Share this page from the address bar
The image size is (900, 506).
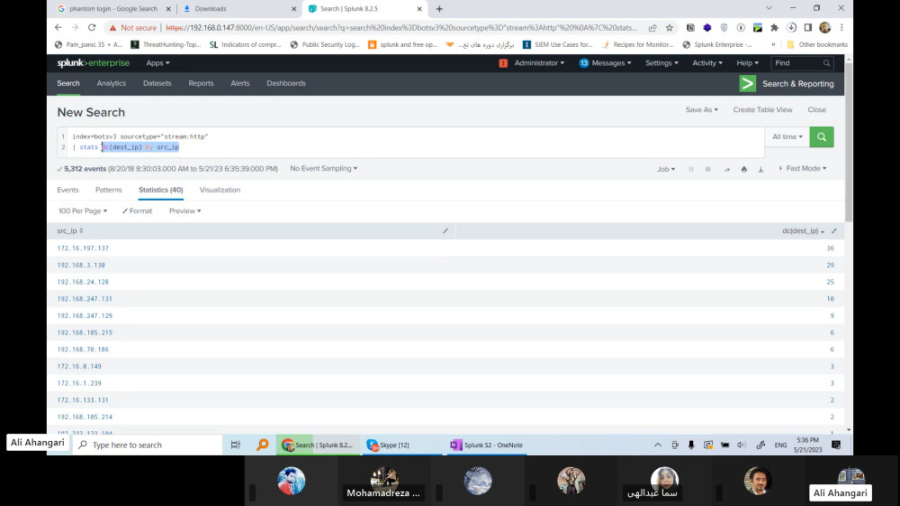click(653, 28)
